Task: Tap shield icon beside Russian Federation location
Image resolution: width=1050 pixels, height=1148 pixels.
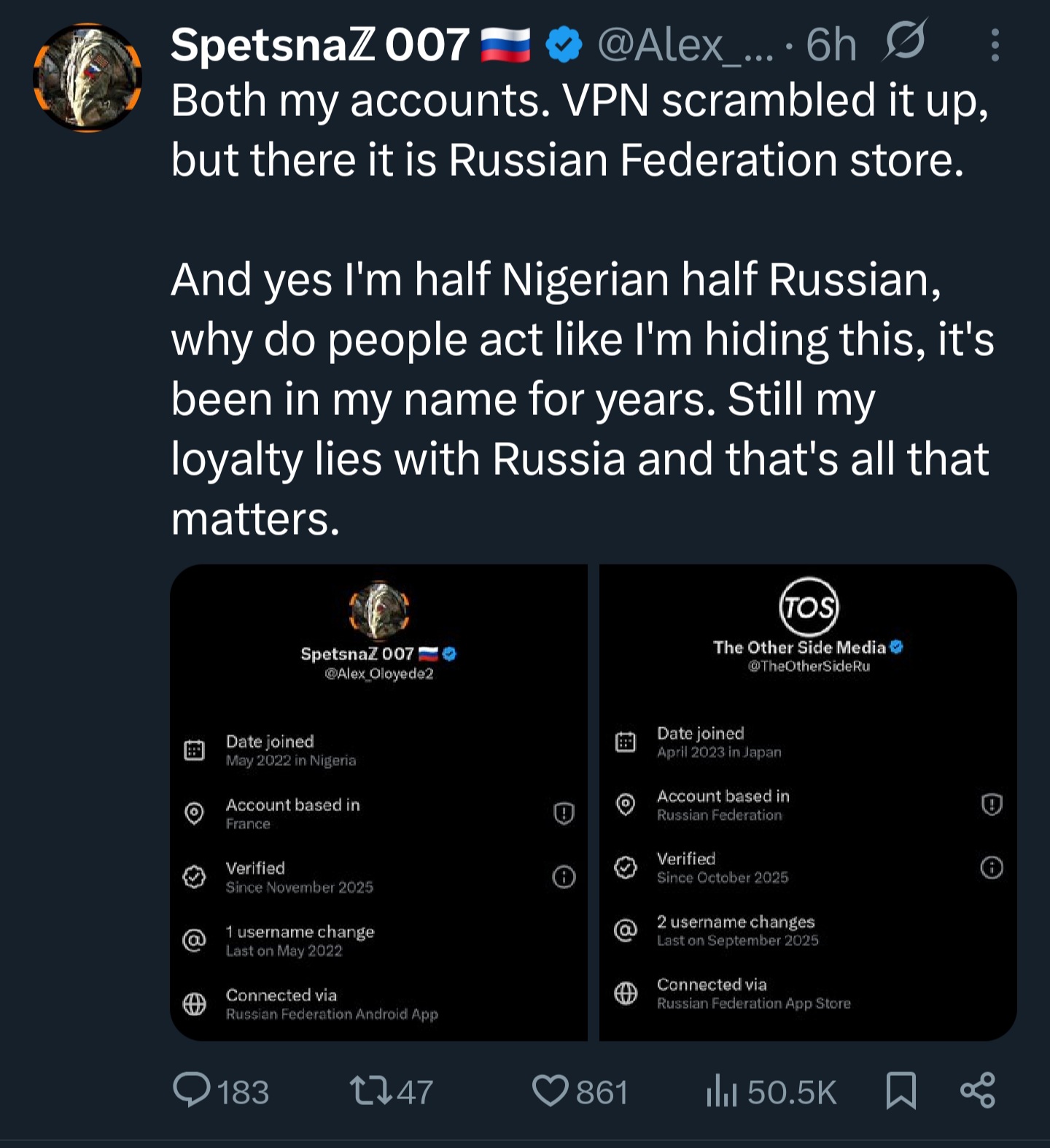Action: [992, 804]
